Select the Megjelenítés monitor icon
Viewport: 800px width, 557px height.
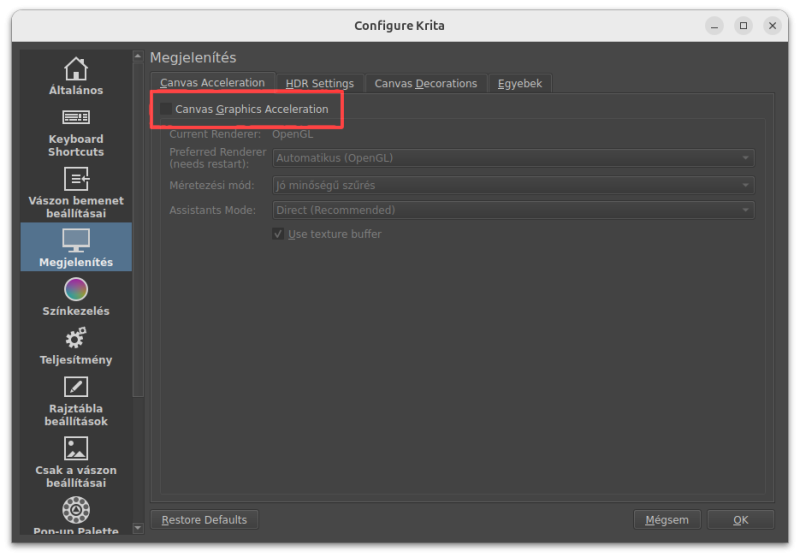pyautogui.click(x=76, y=240)
